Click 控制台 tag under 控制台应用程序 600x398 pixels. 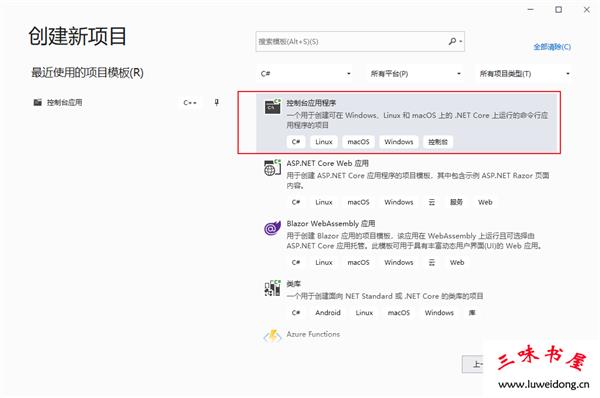[x=438, y=142]
